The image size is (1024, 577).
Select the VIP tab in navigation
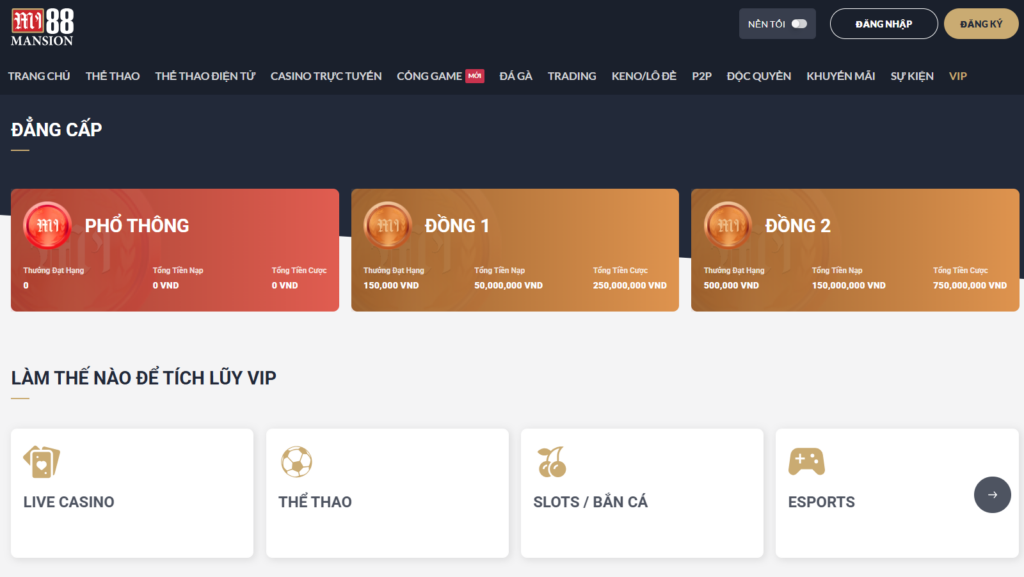[958, 76]
